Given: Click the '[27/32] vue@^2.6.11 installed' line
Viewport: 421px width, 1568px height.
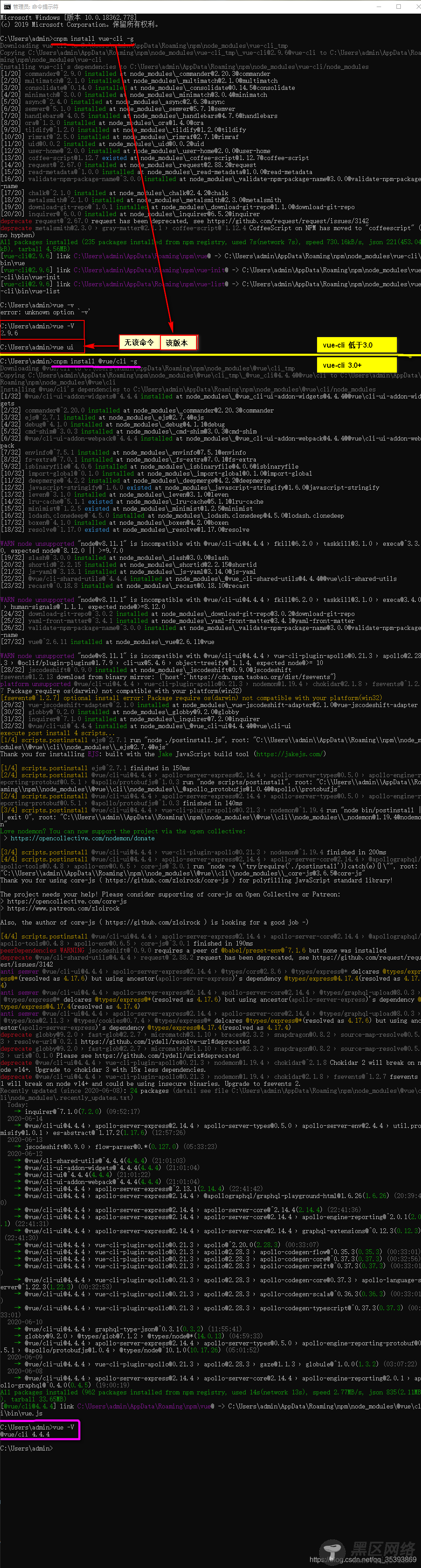Looking at the screenshot, I should point(107,642).
